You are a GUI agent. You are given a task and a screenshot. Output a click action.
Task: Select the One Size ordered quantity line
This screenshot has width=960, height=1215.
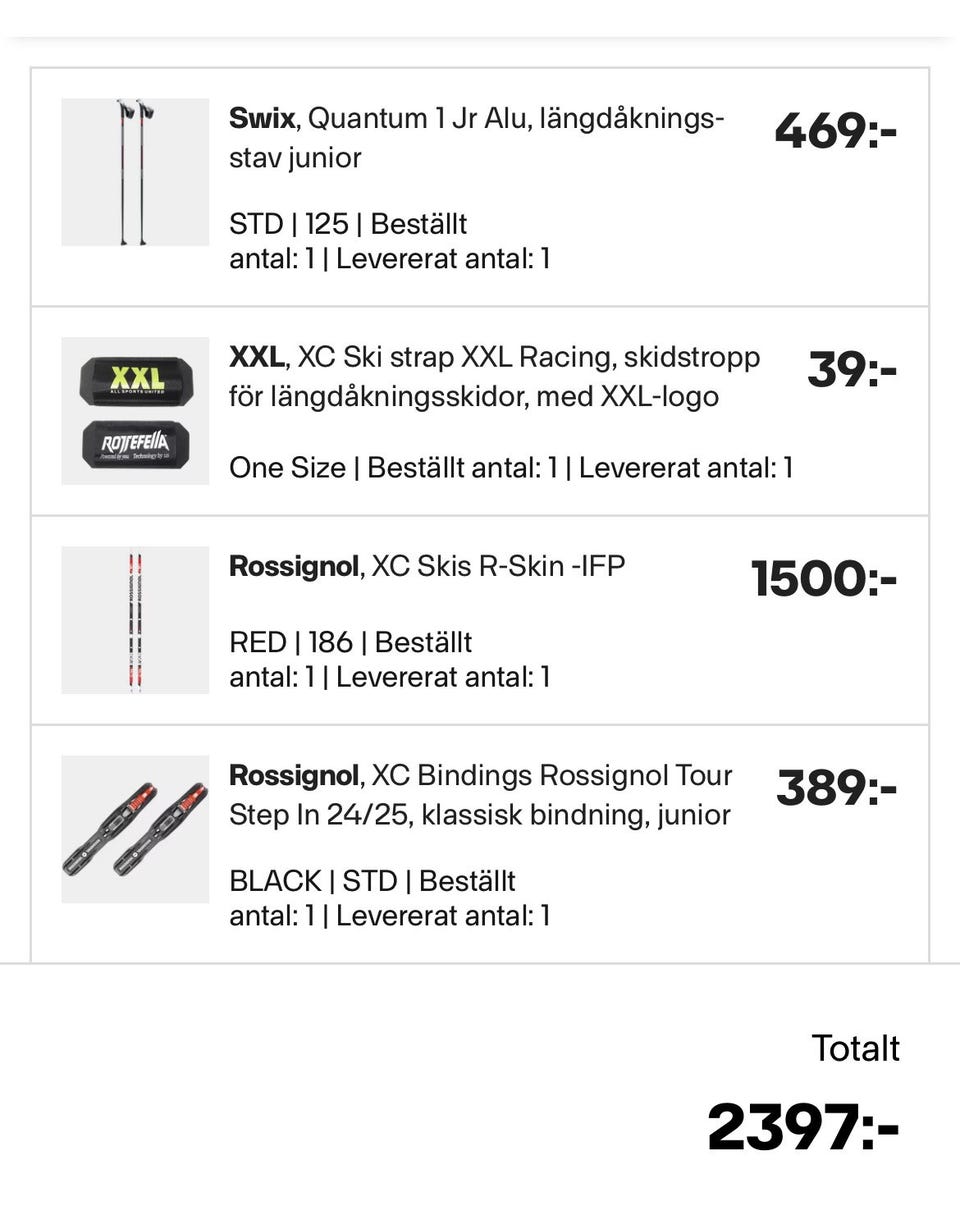[510, 467]
